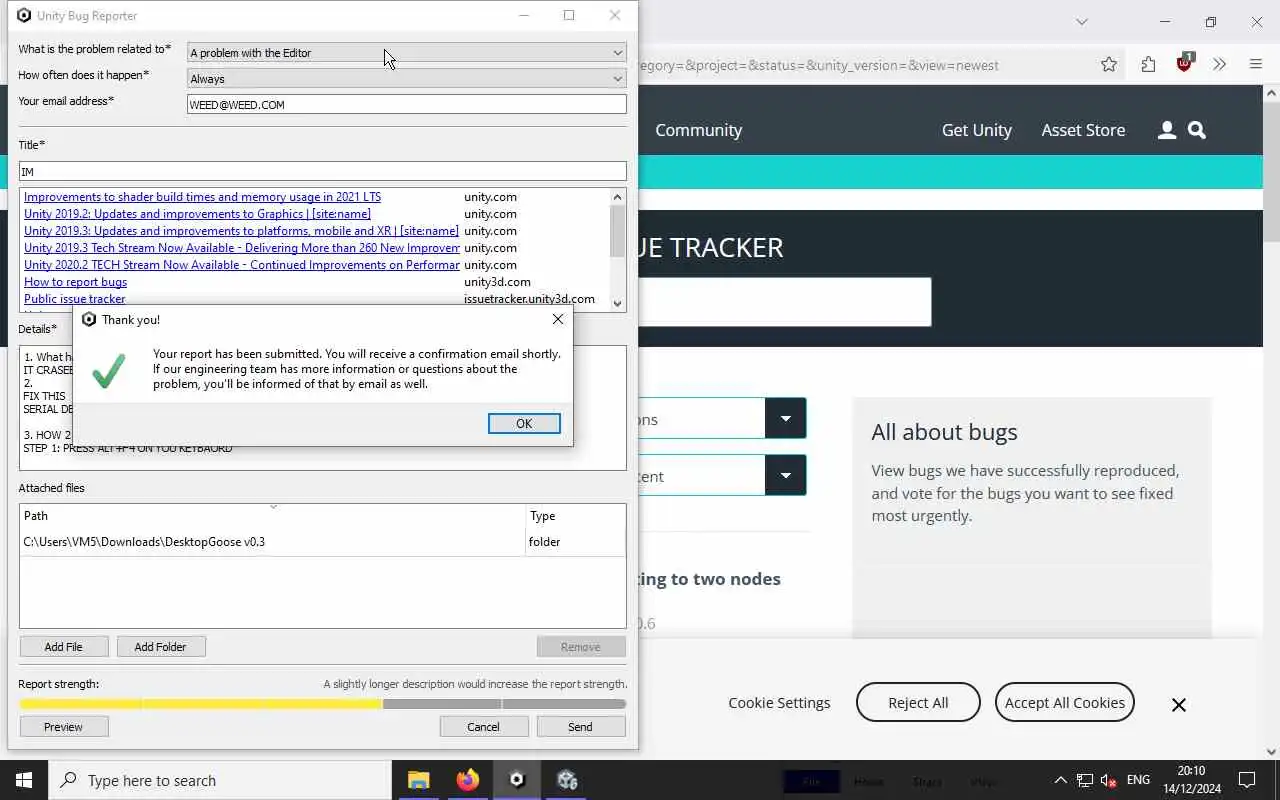This screenshot has height=800, width=1280.
Task: Open Community menu on Unity website
Action: pyautogui.click(x=698, y=130)
